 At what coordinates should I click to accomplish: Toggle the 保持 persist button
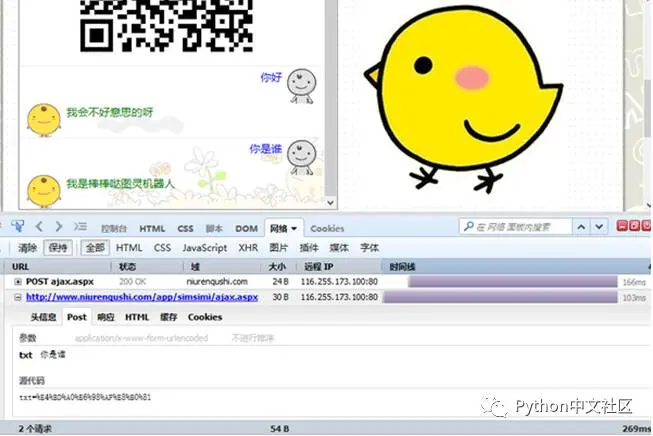coord(58,248)
